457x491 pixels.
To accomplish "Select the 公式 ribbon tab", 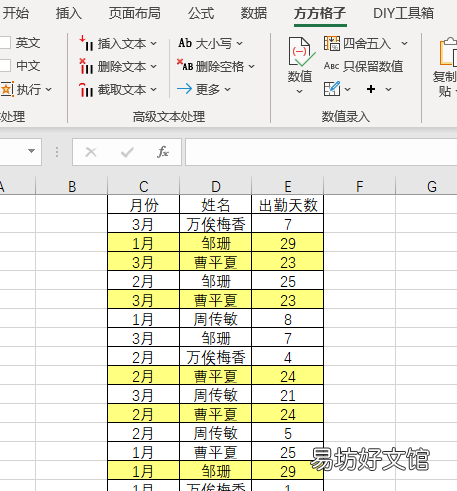I will (201, 13).
